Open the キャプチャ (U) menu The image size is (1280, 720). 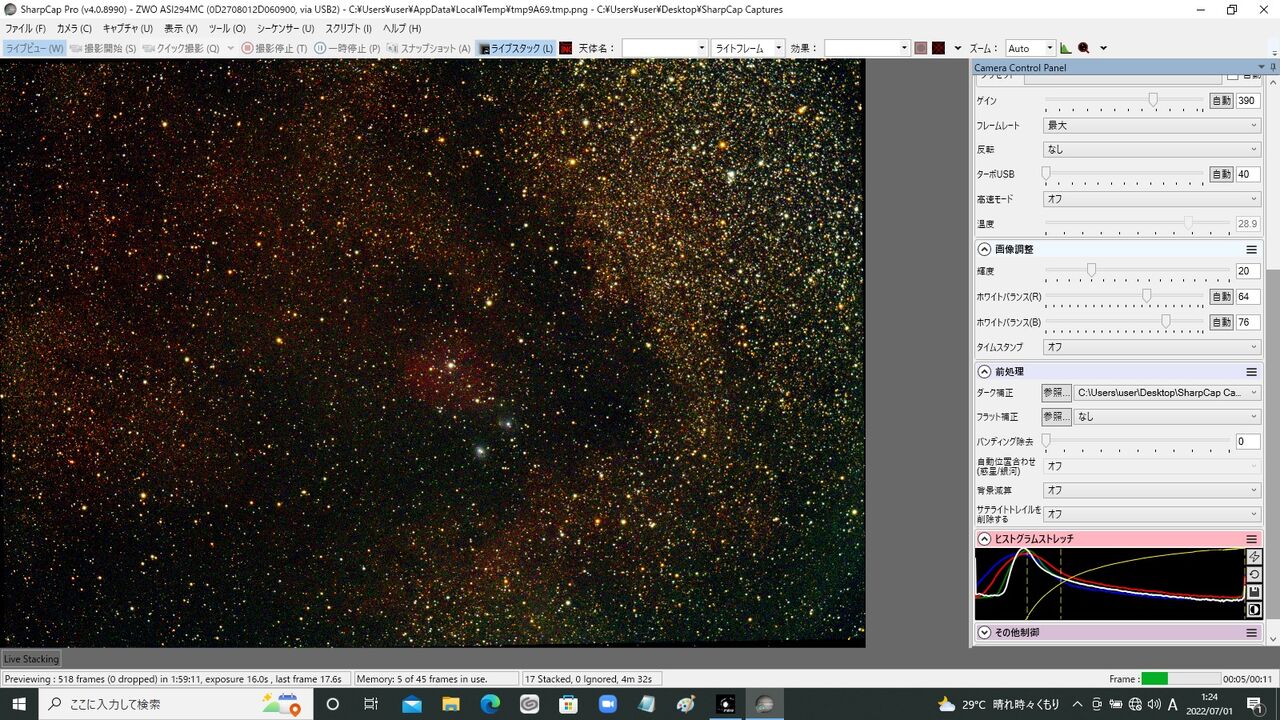pyautogui.click(x=128, y=29)
